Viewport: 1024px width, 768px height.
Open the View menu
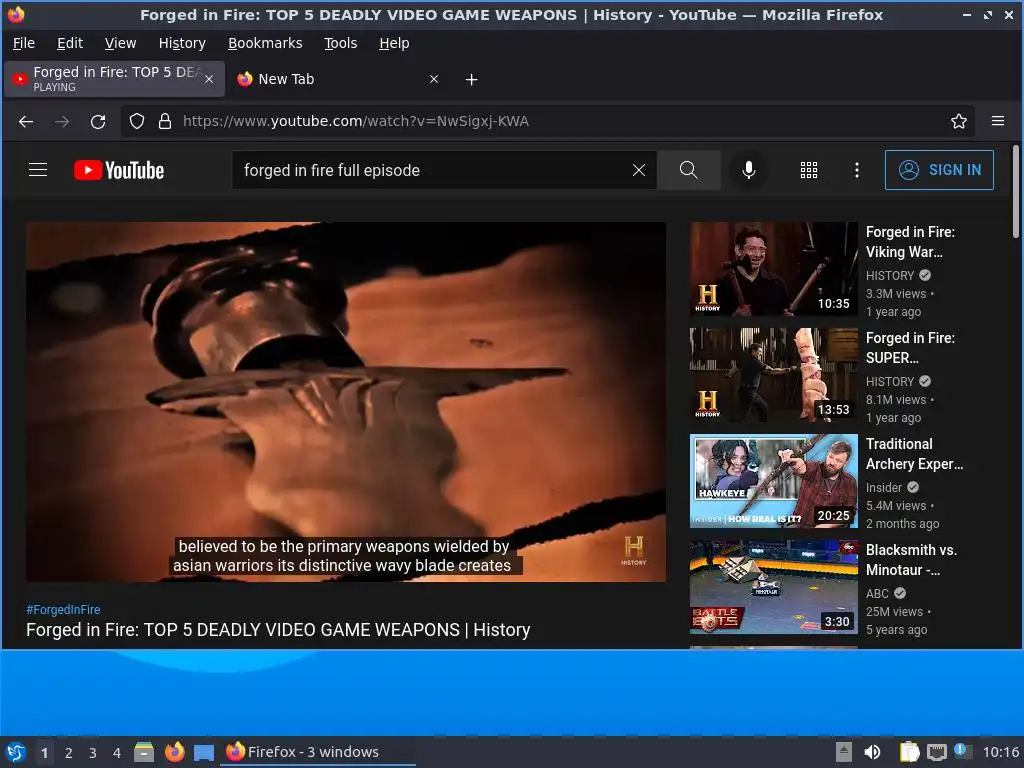click(121, 43)
